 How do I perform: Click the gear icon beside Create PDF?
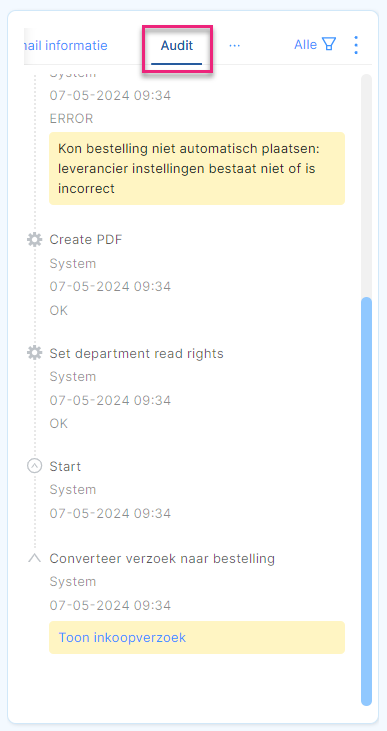pyautogui.click(x=34, y=240)
